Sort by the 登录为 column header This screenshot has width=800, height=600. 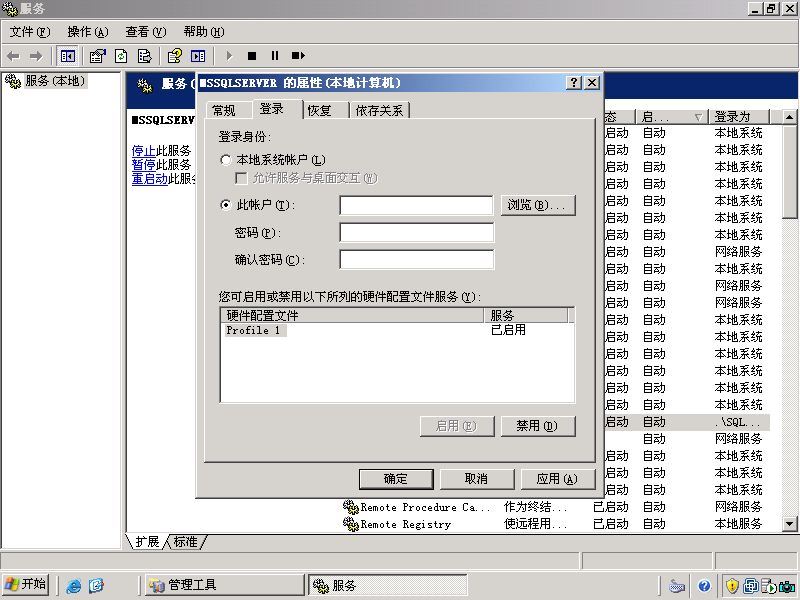coord(738,117)
